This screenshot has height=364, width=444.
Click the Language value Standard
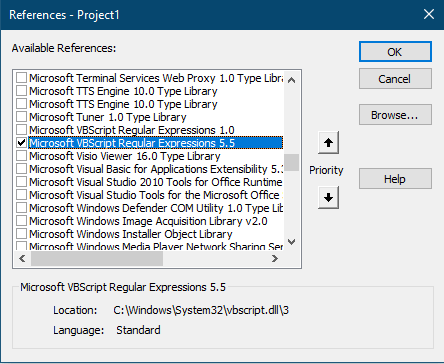pos(138,330)
